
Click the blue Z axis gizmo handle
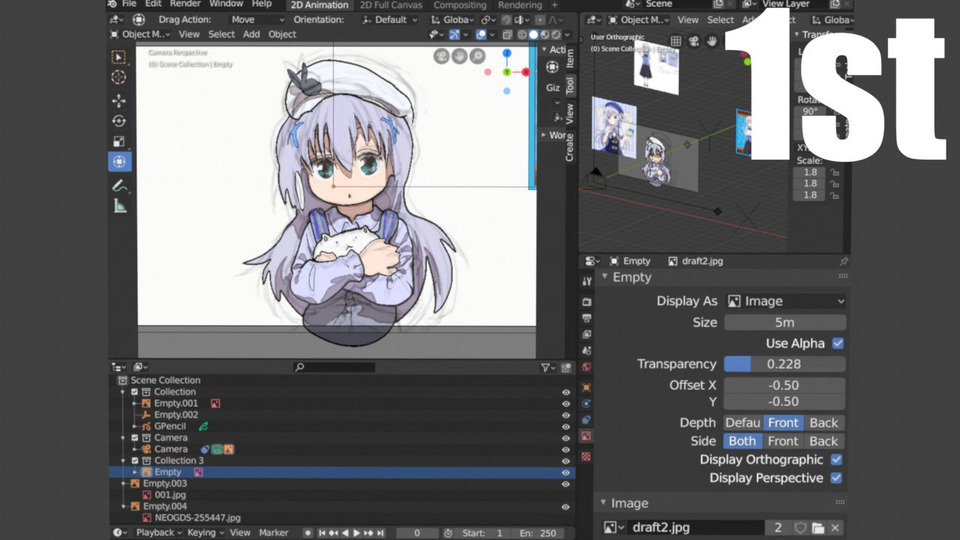tap(507, 53)
